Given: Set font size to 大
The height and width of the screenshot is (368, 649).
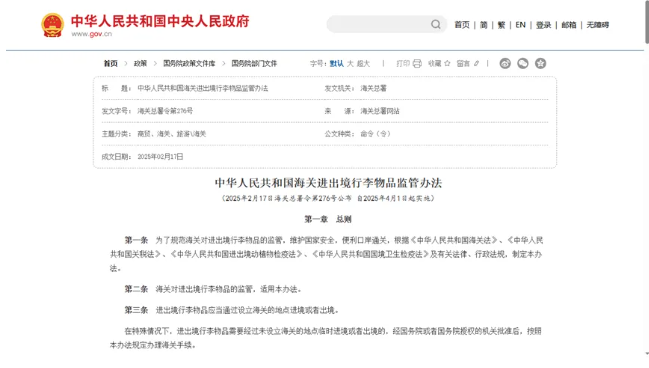Looking at the screenshot, I should [350, 63].
